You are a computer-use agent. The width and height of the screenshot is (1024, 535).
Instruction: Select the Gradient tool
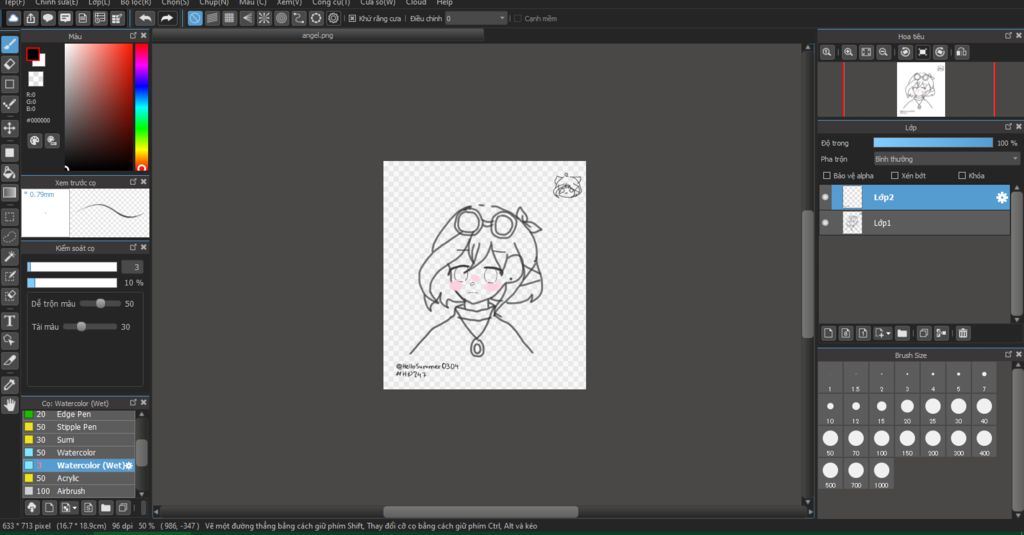point(9,193)
